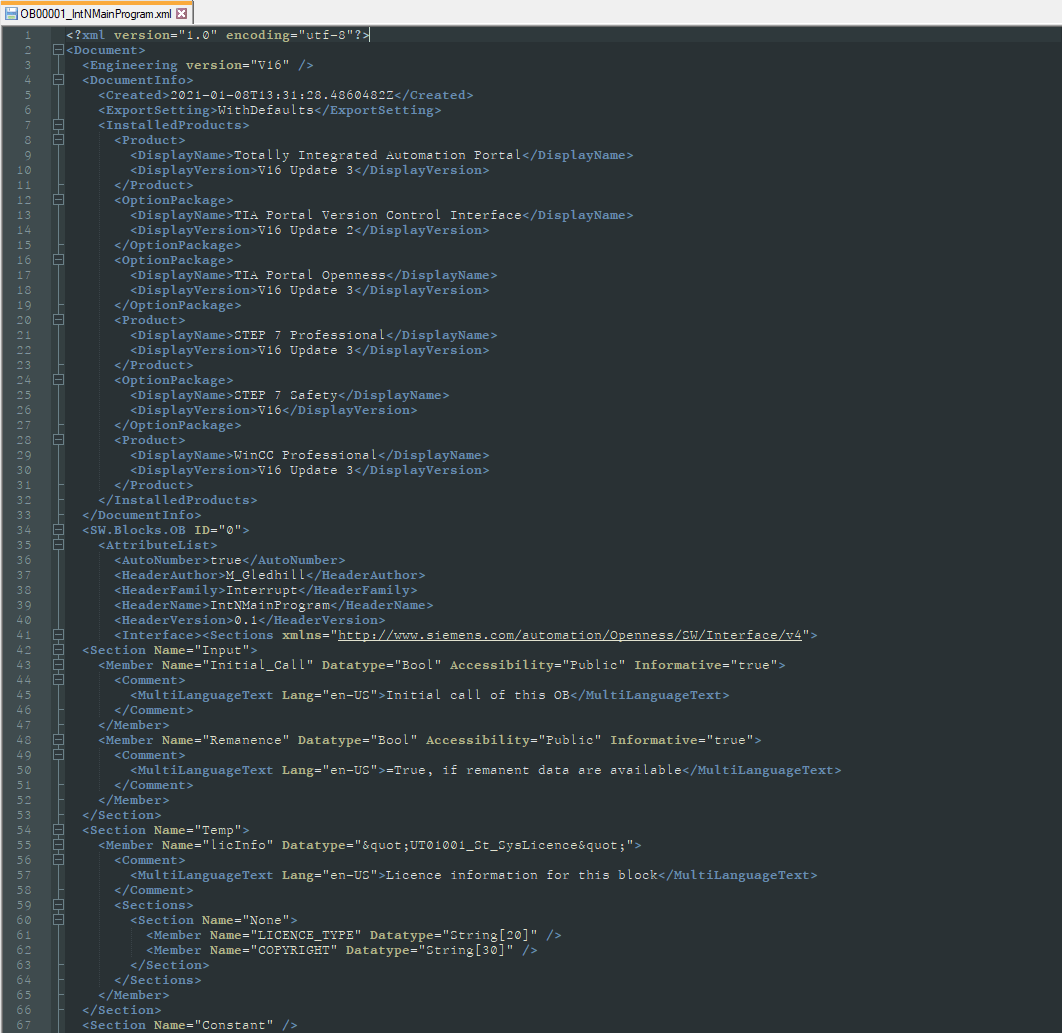Close the OB00001_IntNMainProgram.xml tab with its X
The height and width of the screenshot is (1033, 1062).
(x=182, y=14)
